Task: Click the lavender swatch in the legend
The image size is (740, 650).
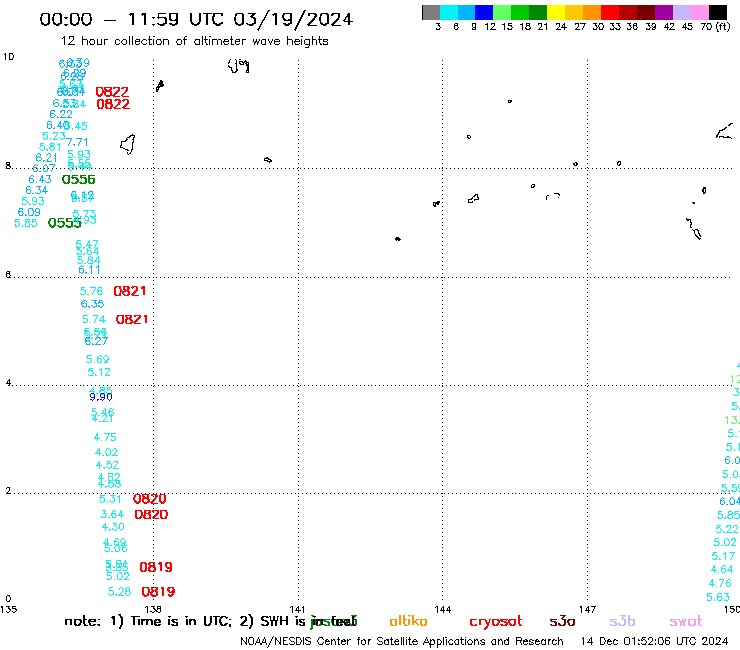Action: 681,12
